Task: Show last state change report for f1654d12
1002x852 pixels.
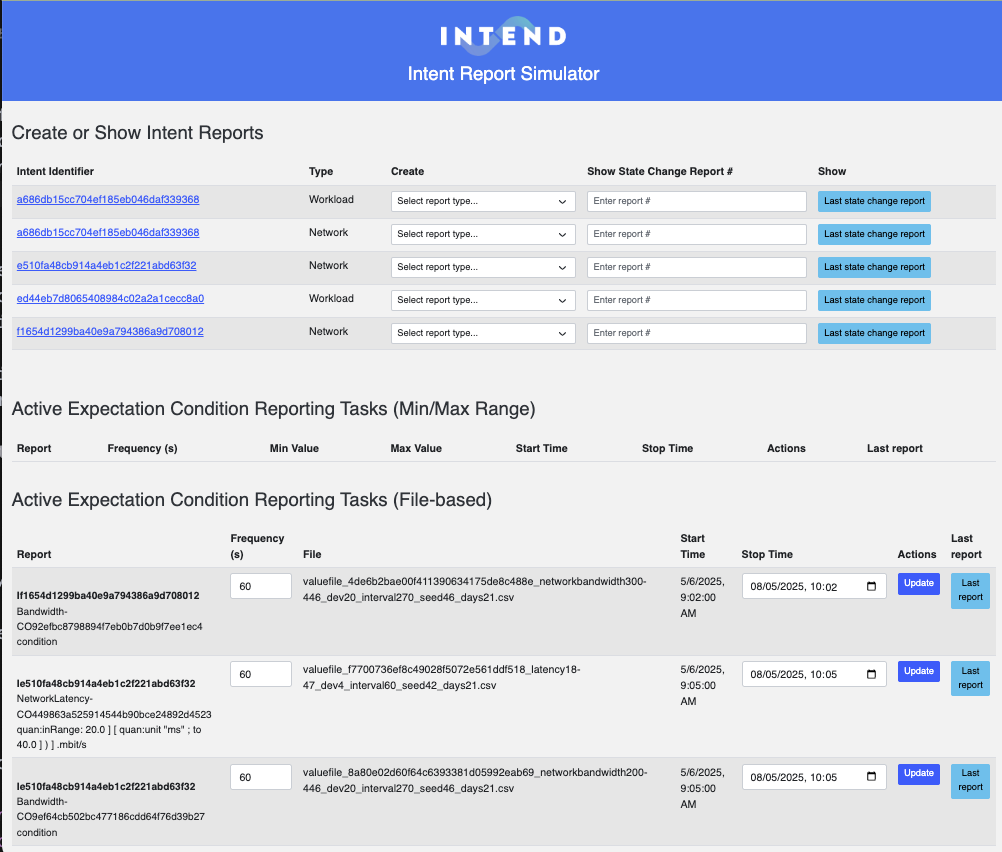Action: tap(874, 333)
